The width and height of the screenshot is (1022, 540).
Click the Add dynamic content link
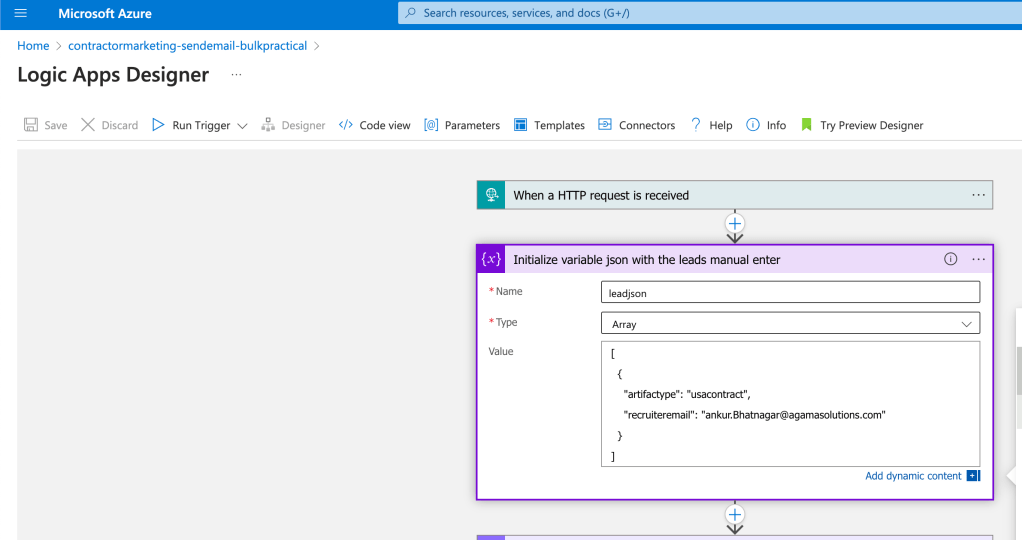click(x=912, y=476)
